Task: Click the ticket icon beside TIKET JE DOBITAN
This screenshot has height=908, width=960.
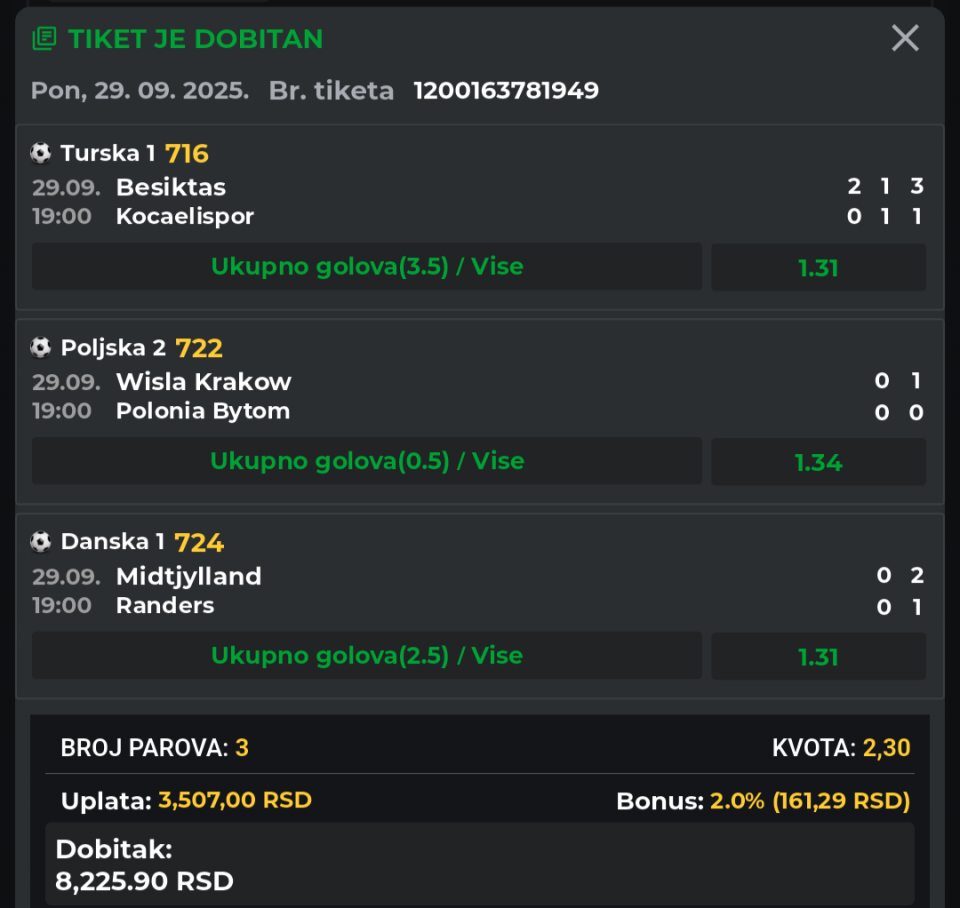Action: (44, 39)
